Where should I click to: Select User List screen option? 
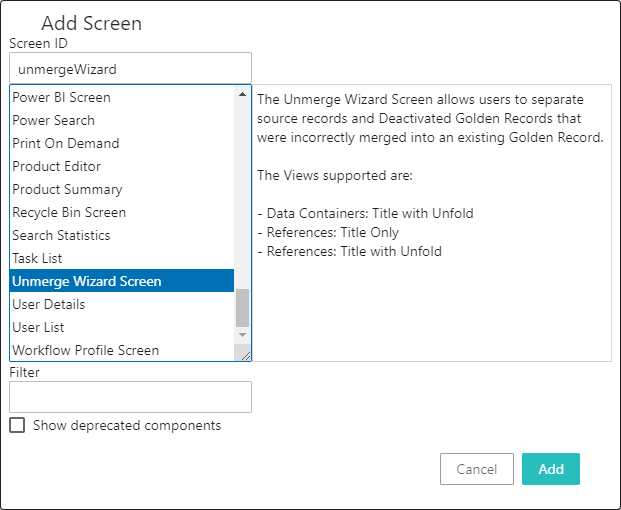39,327
